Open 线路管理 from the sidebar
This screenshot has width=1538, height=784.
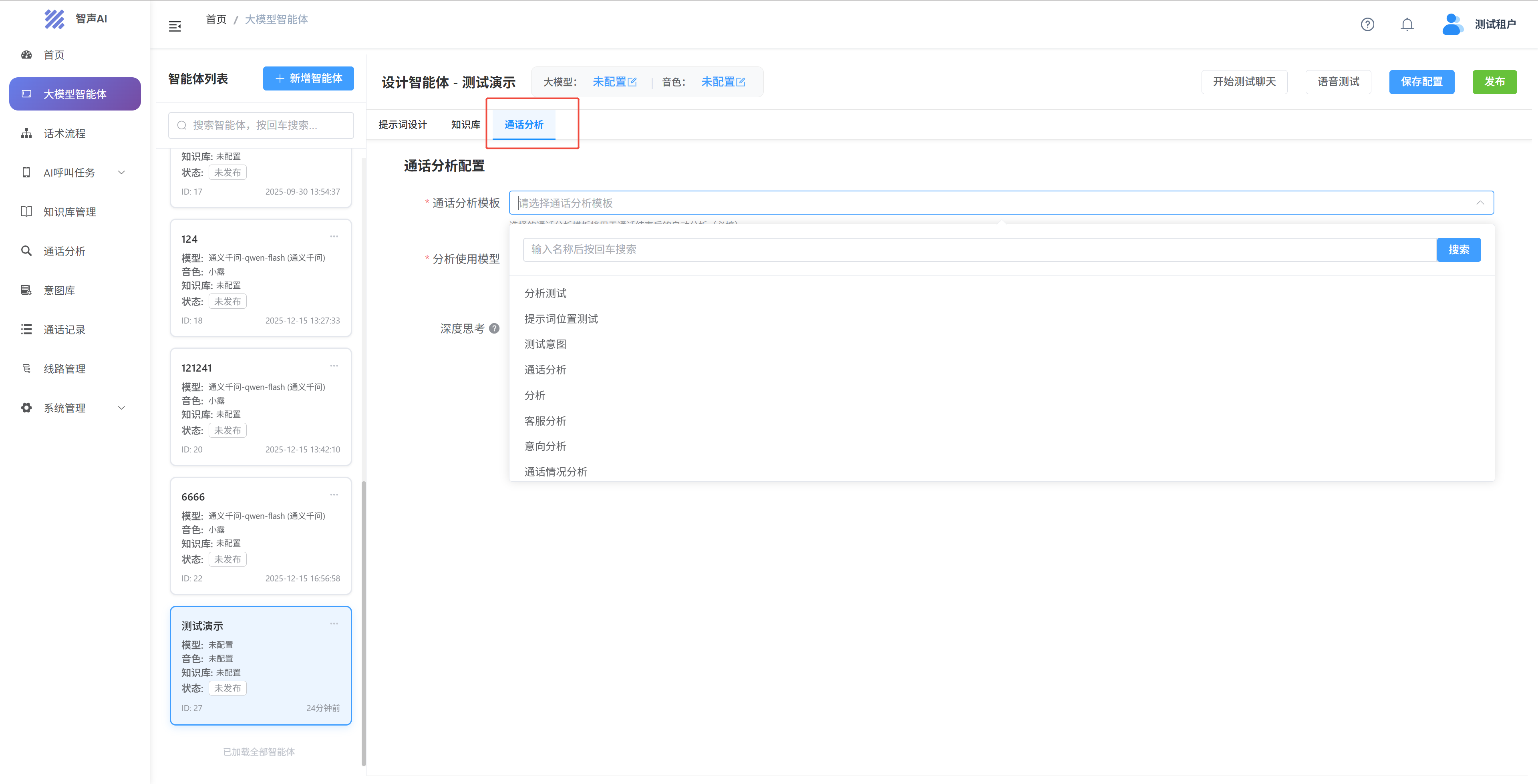point(26,368)
